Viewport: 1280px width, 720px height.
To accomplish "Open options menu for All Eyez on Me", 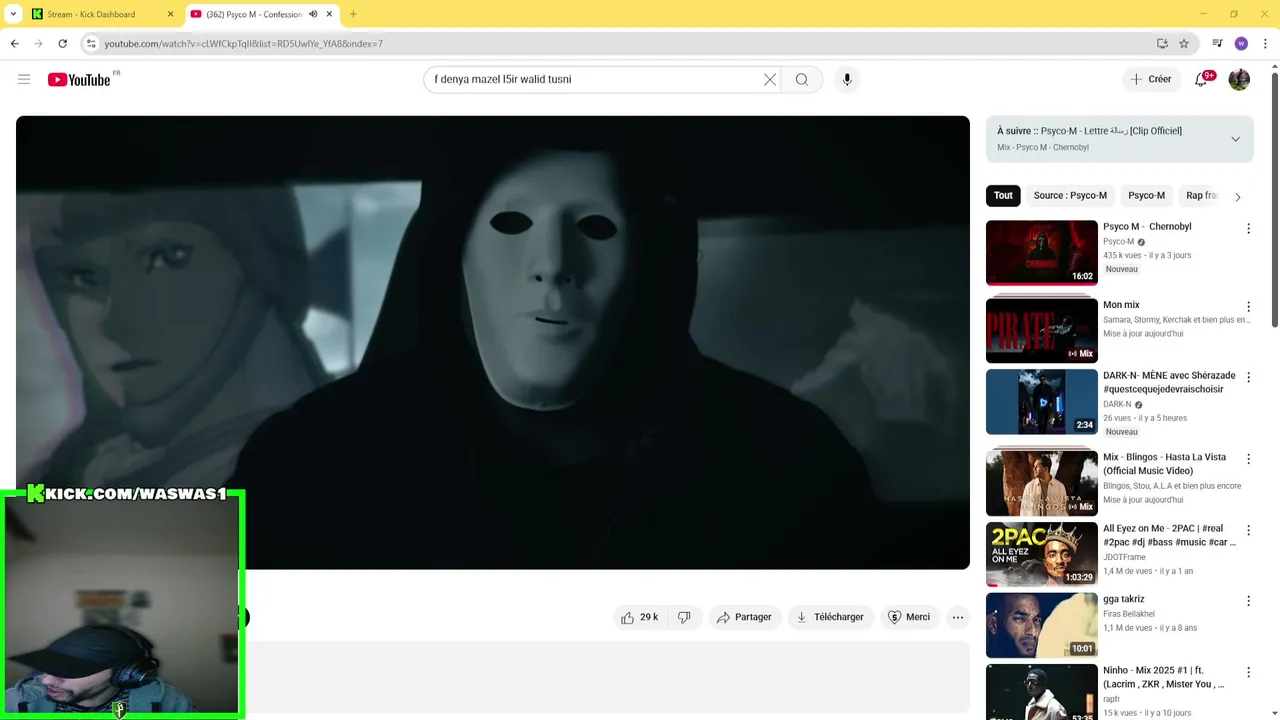I will click(1248, 530).
